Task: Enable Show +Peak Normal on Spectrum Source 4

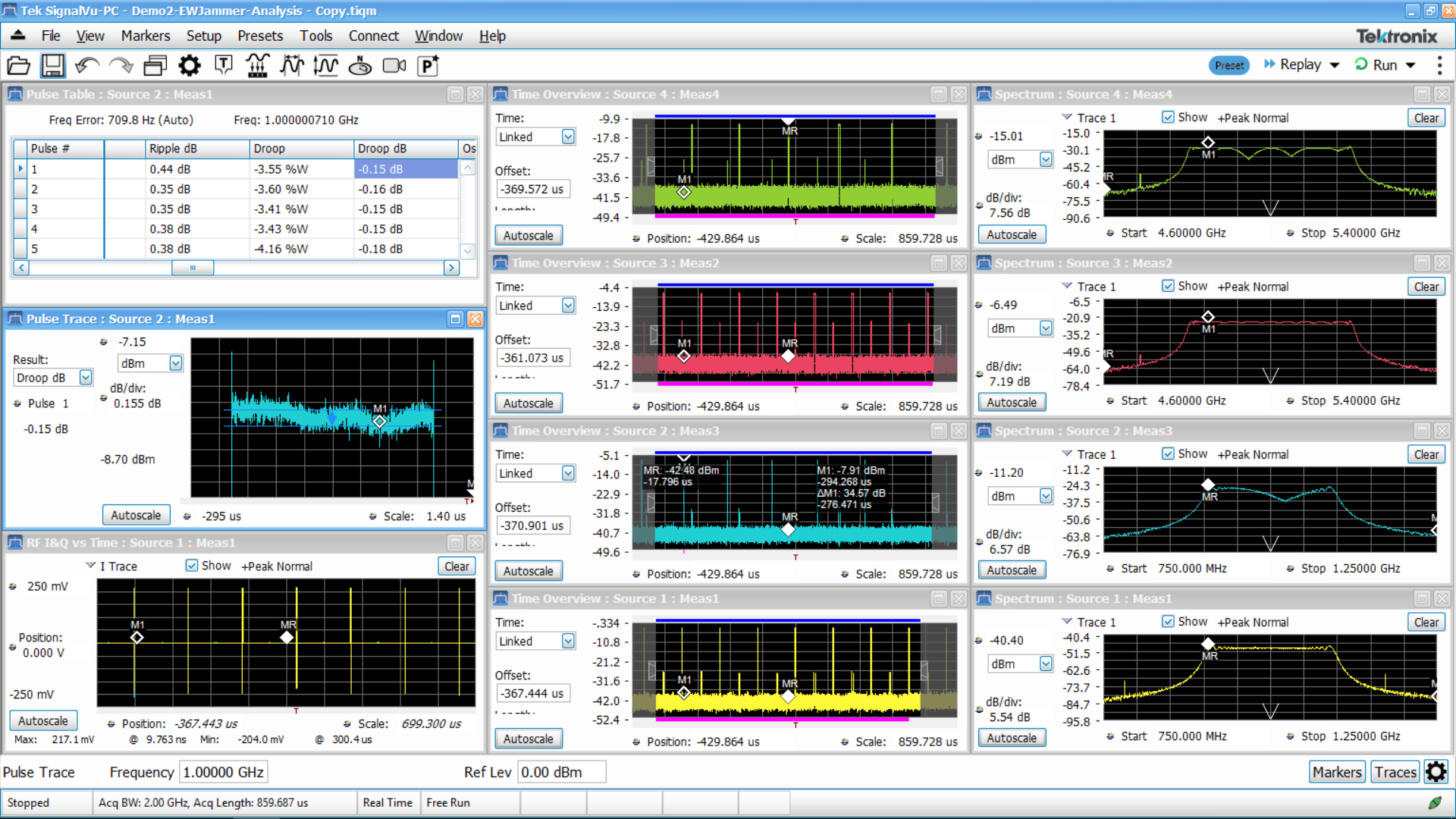Action: (x=1169, y=118)
